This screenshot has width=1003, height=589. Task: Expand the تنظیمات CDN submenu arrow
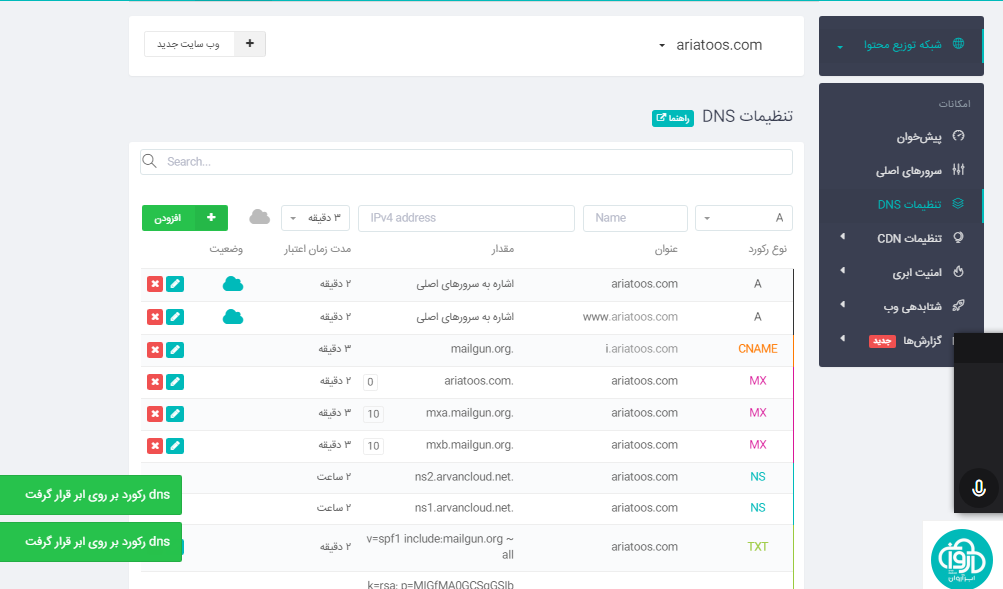coord(842,237)
